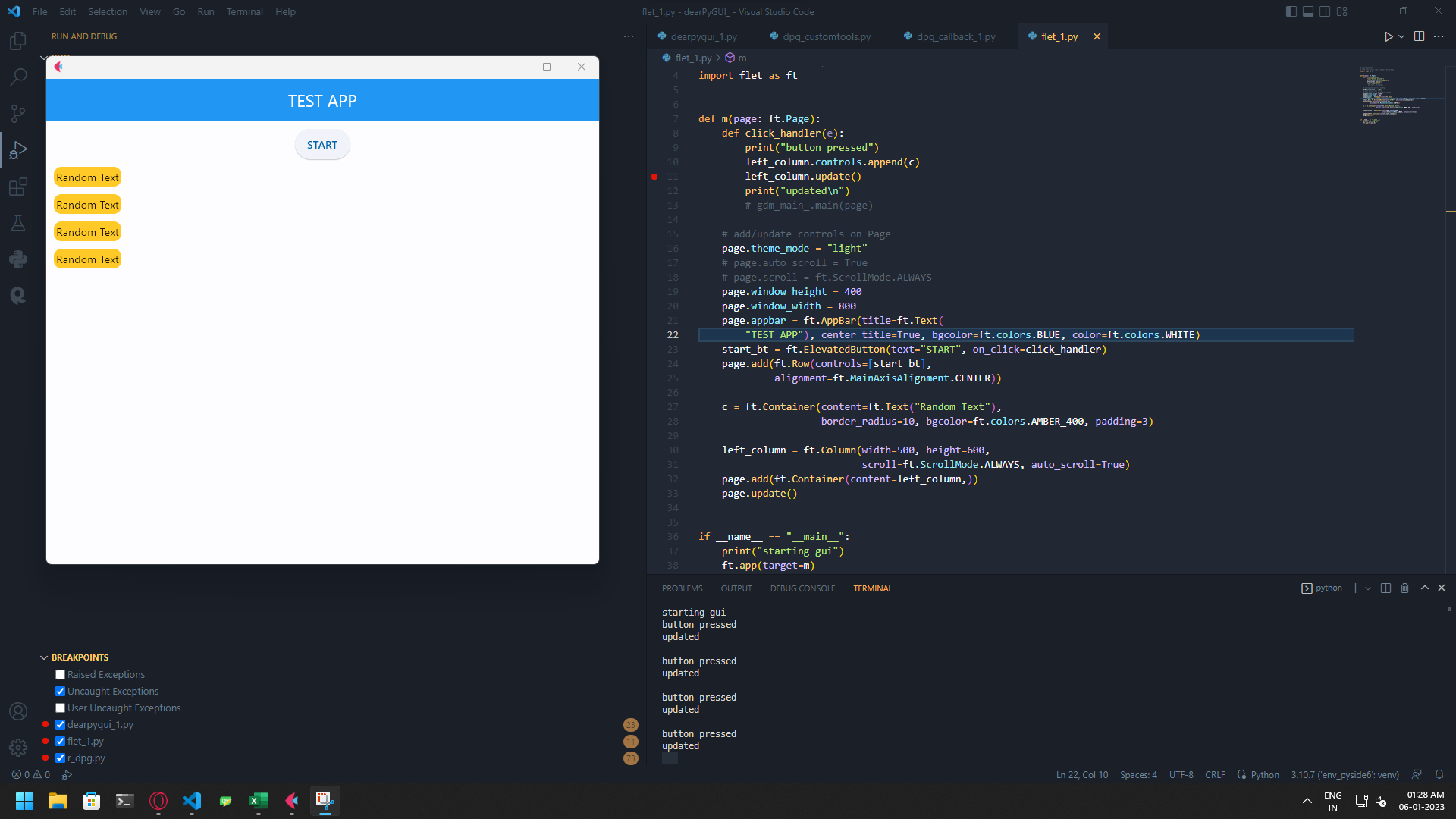Close the terminal panel
The image size is (1456, 819).
point(1442,588)
